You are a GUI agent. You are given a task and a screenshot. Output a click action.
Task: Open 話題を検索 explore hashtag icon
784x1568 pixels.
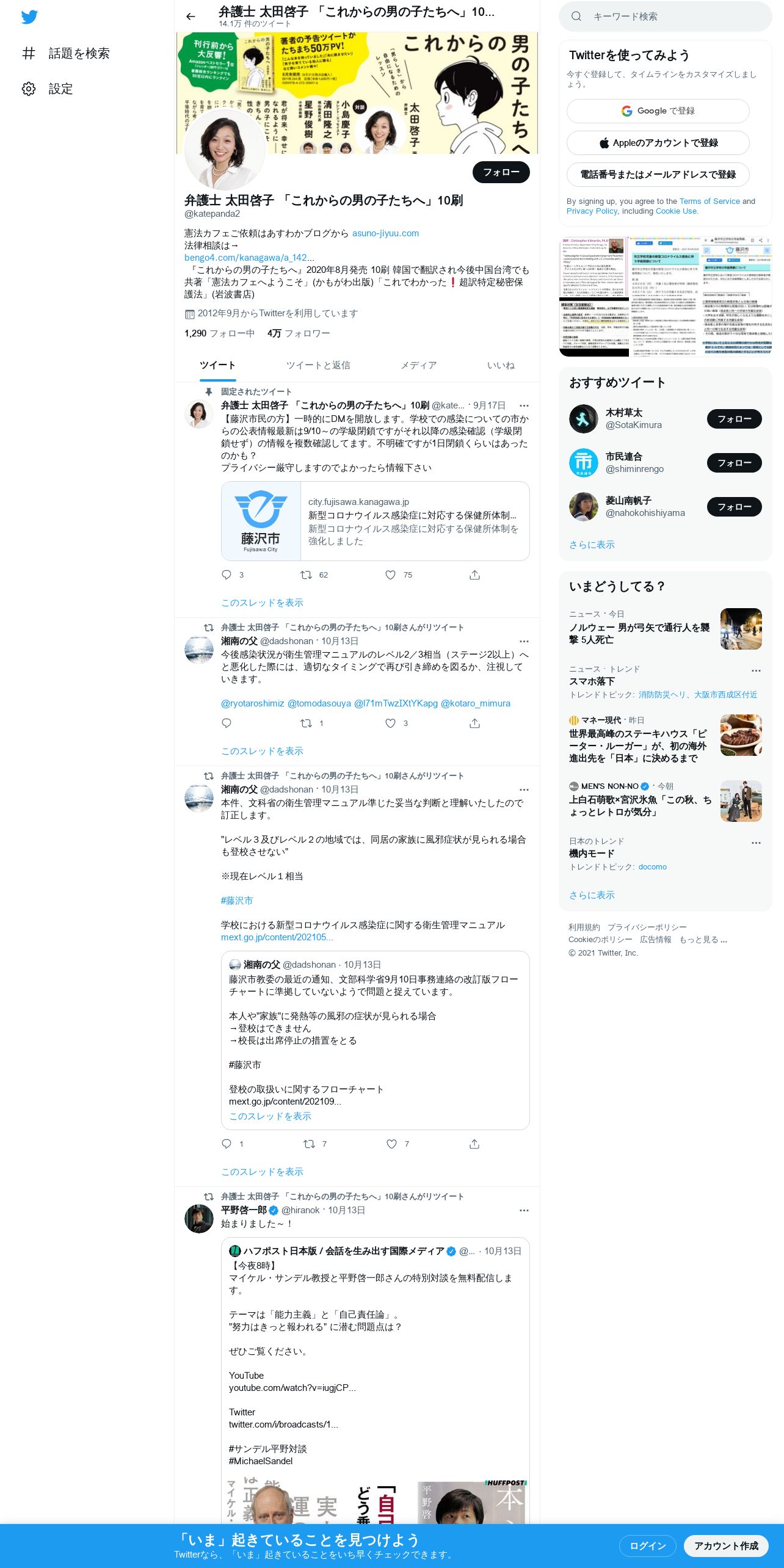[29, 53]
